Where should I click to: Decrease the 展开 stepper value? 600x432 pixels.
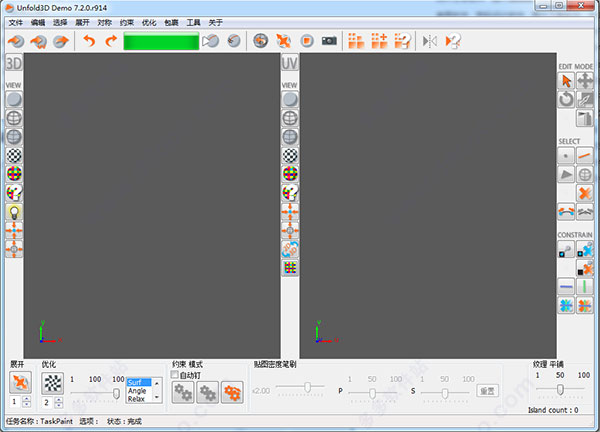(26, 404)
